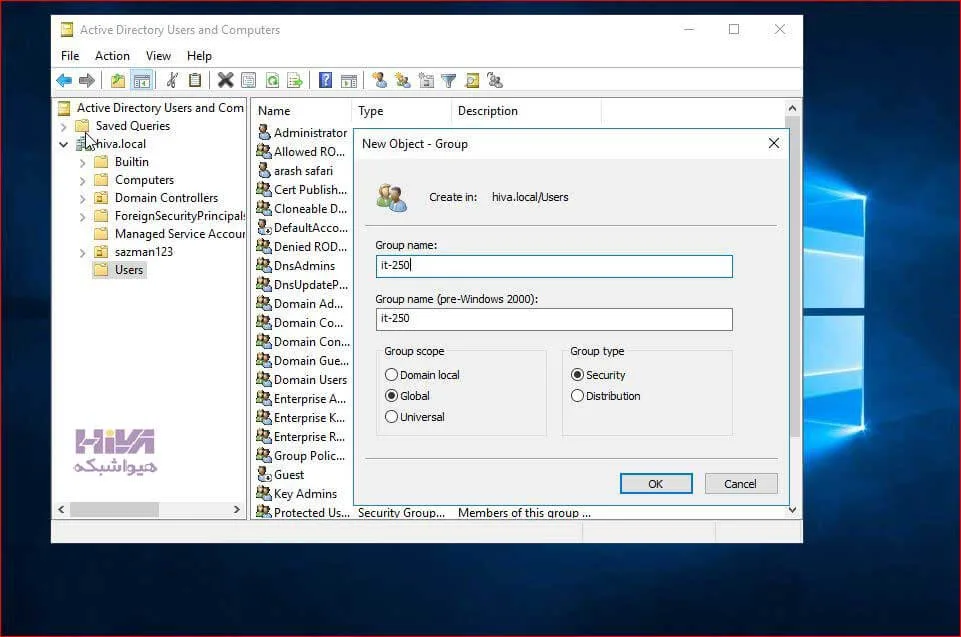The height and width of the screenshot is (637, 961).
Task: Click the Paste clipboard icon
Action: pos(195,80)
